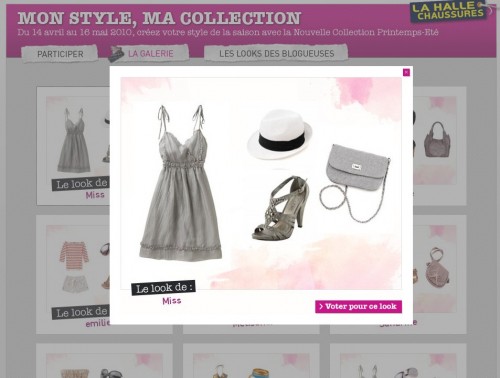This screenshot has width=500, height=378.
Task: Open background look card with striped top
Action: pos(73,274)
